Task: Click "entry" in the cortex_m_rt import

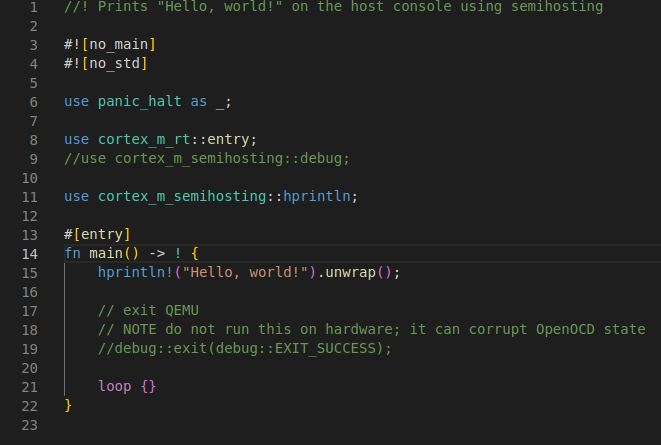Action: [x=228, y=139]
